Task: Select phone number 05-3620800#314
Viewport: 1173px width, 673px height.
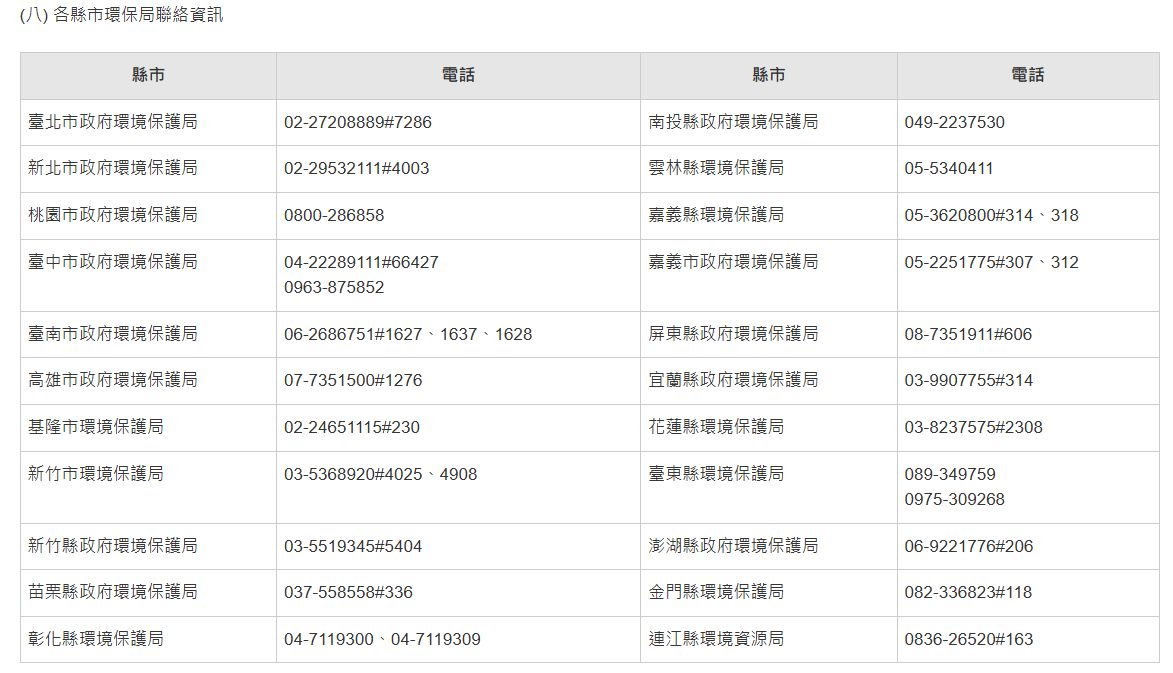Action: pos(969,215)
